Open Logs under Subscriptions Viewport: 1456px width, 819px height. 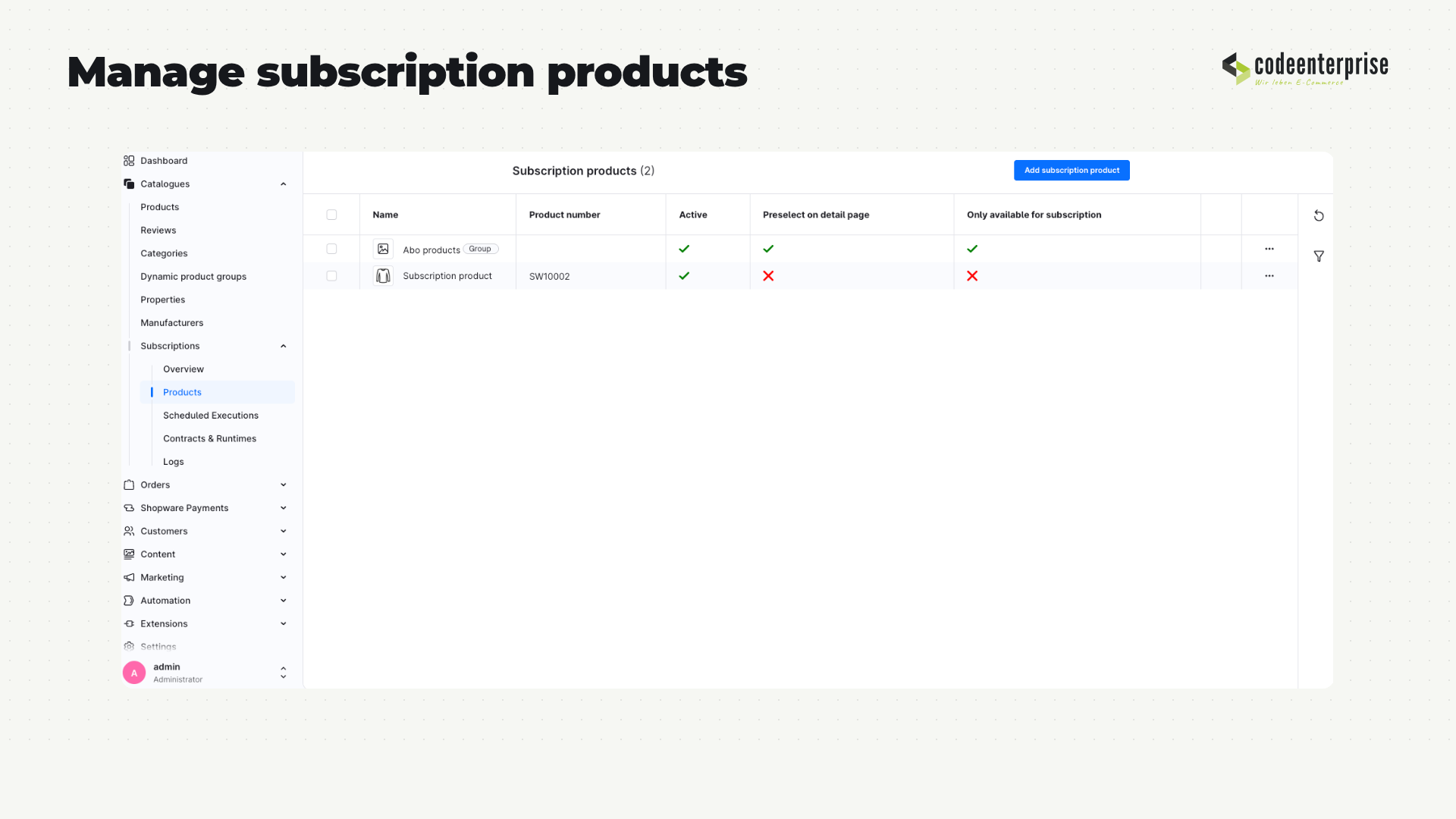[174, 462]
